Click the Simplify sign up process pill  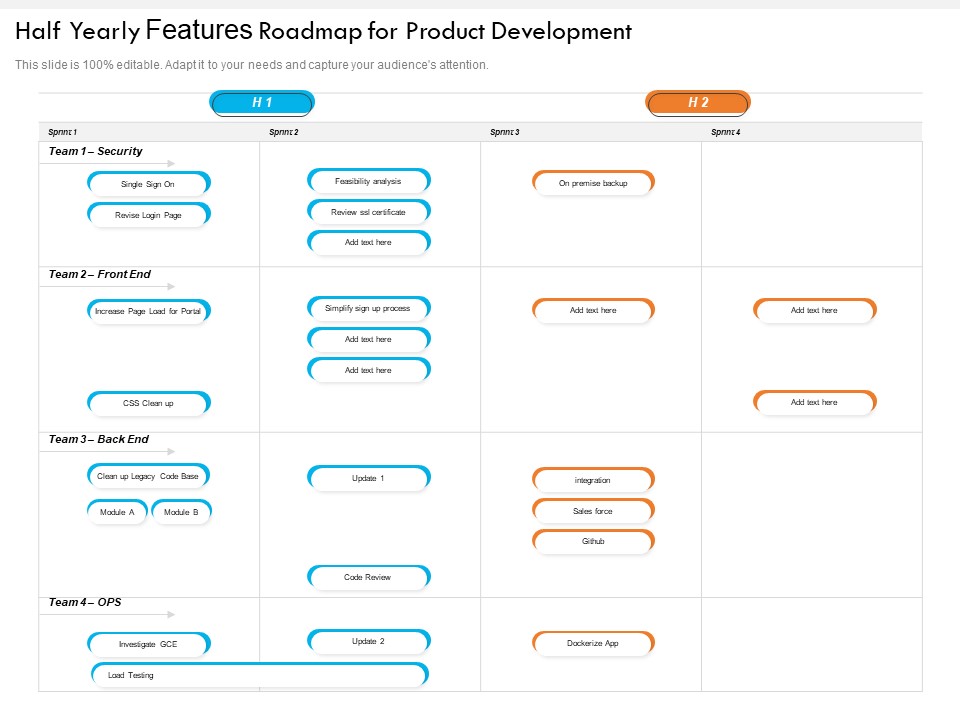[369, 308]
